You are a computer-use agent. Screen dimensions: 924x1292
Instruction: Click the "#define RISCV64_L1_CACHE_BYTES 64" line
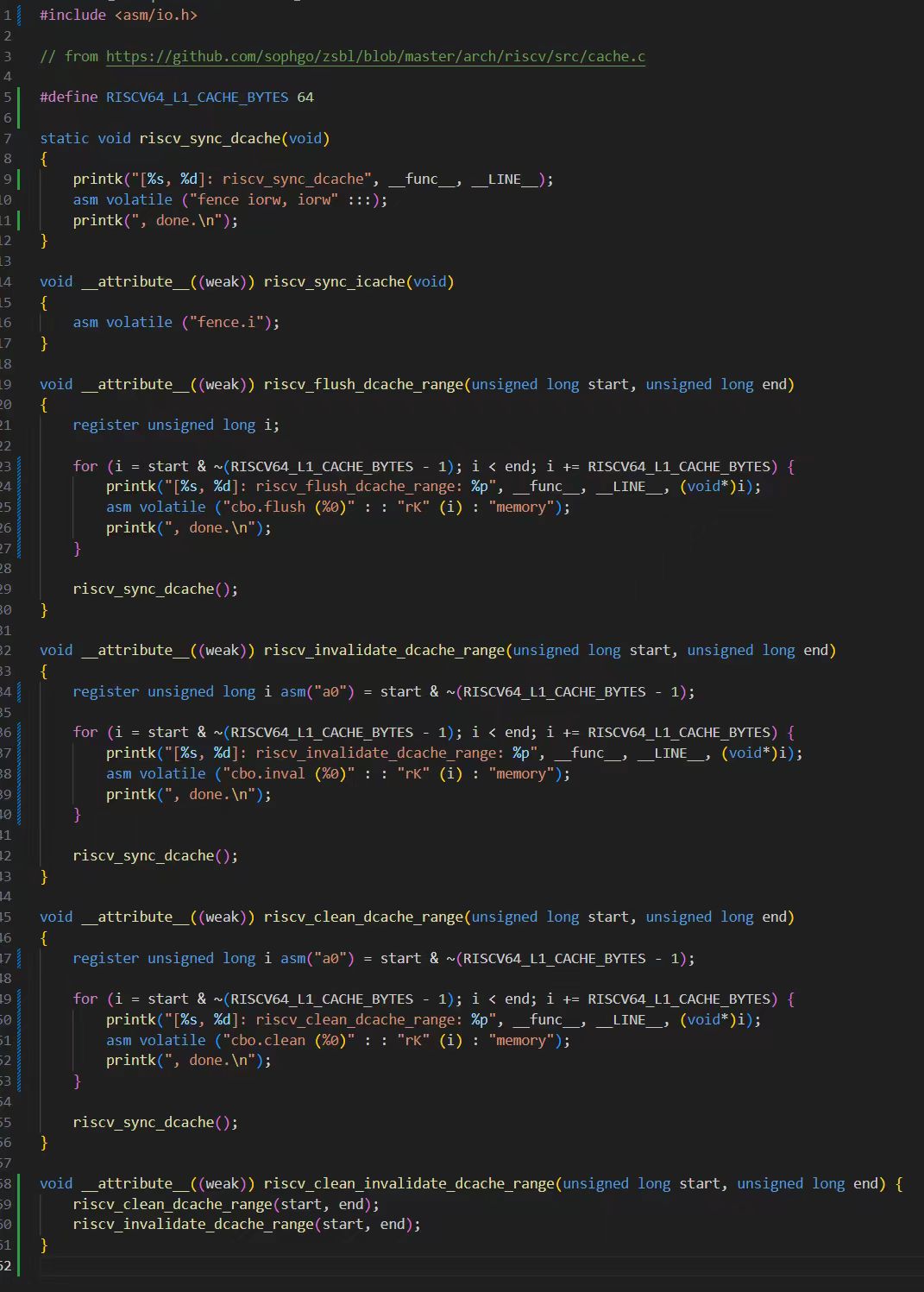tap(177, 97)
